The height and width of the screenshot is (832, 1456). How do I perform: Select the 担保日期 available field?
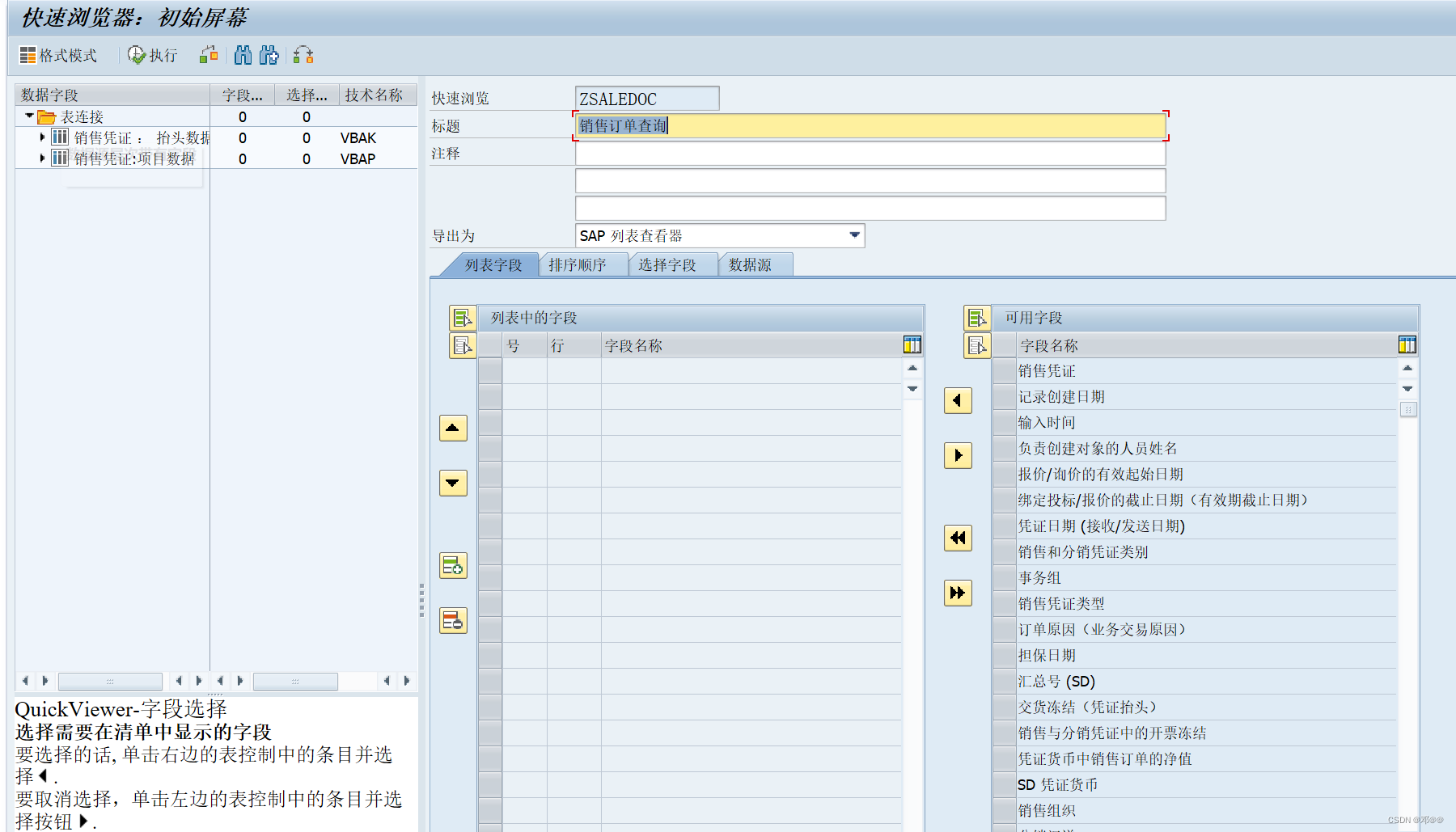click(1205, 656)
